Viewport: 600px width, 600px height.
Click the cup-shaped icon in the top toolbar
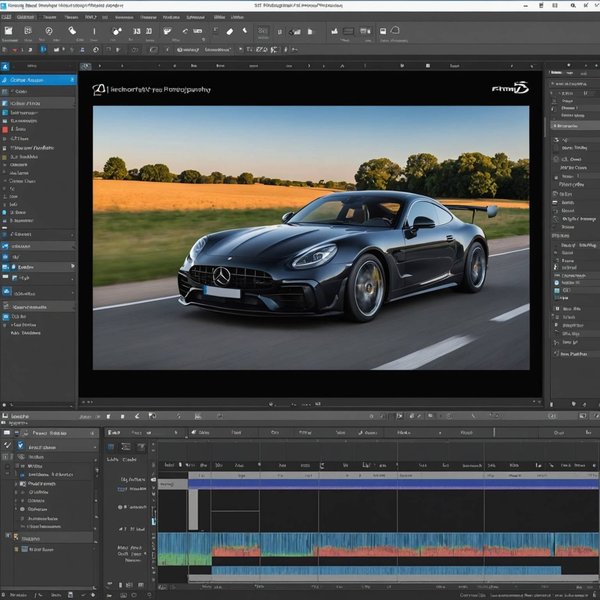[167, 31]
